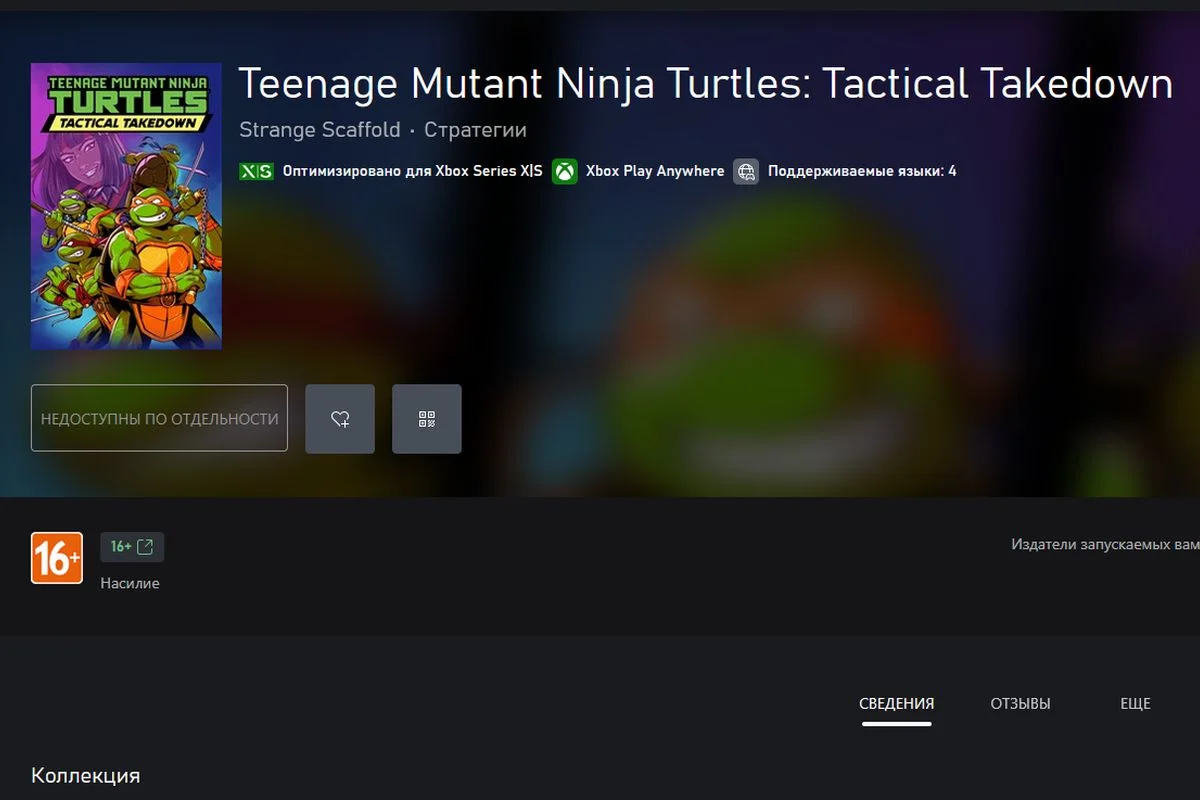The width and height of the screenshot is (1200, 800).
Task: Open the QR code button
Action: [427, 419]
